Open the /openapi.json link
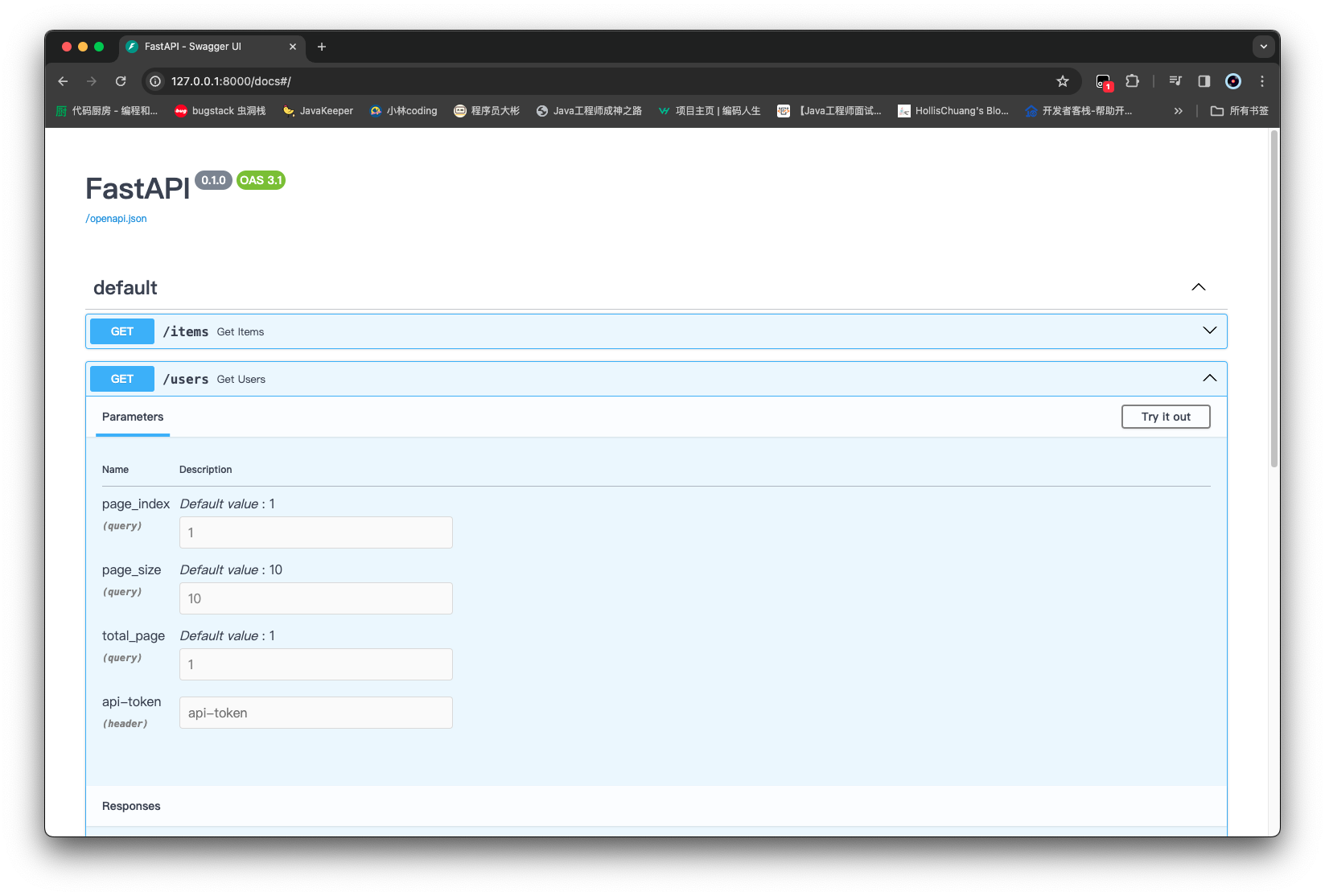The image size is (1325, 896). point(116,219)
